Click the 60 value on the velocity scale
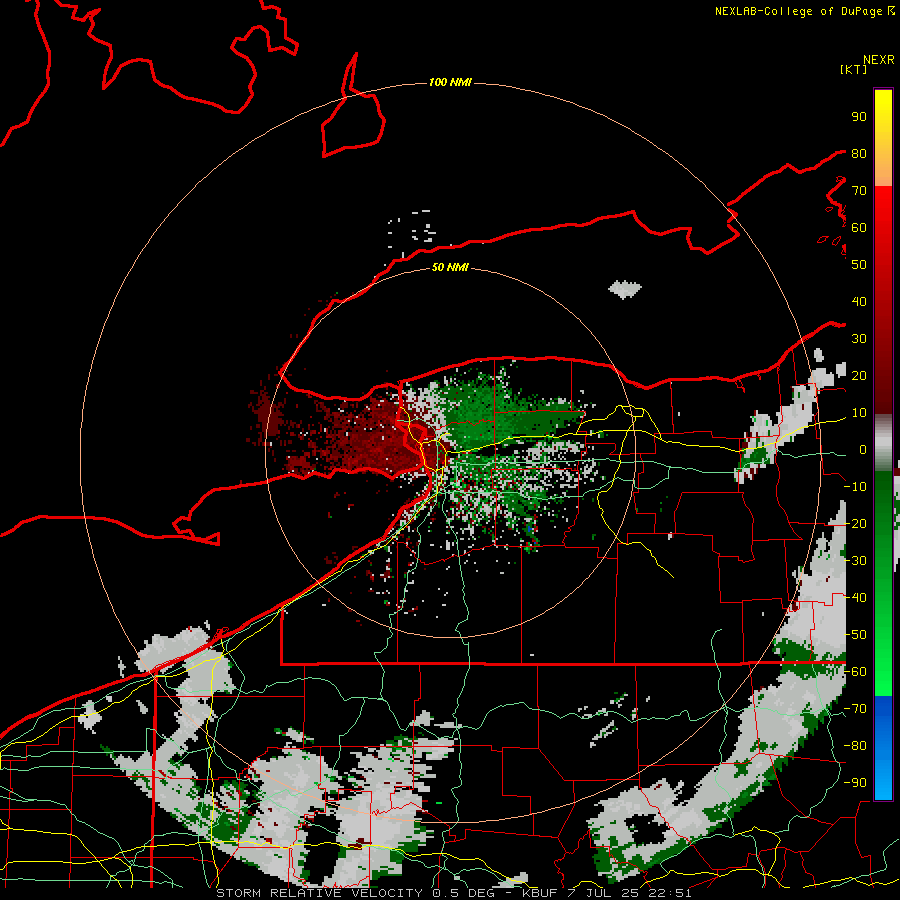Viewport: 900px width, 900px height. coord(859,227)
